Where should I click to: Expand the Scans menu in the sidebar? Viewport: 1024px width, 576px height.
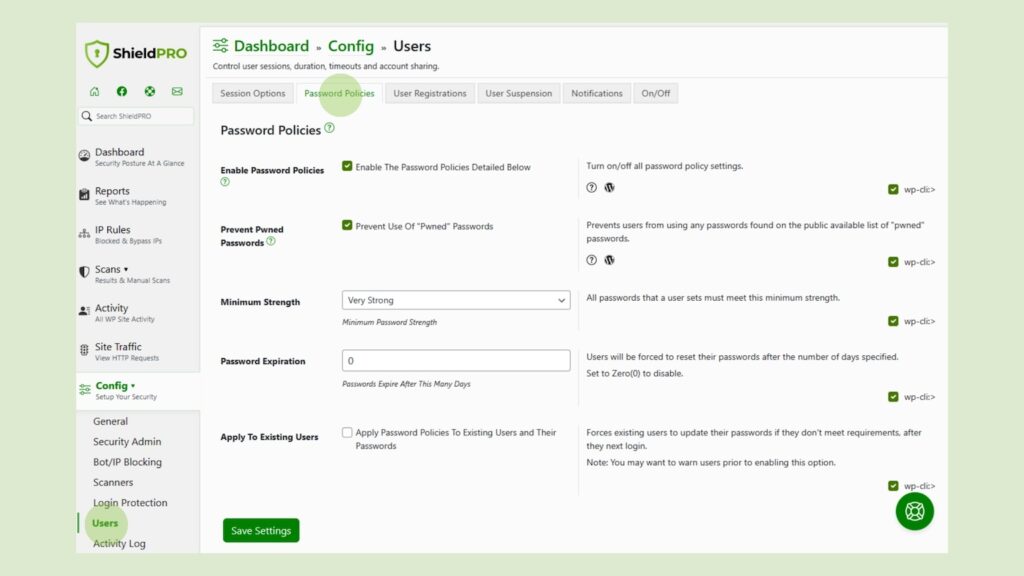[x=110, y=268]
